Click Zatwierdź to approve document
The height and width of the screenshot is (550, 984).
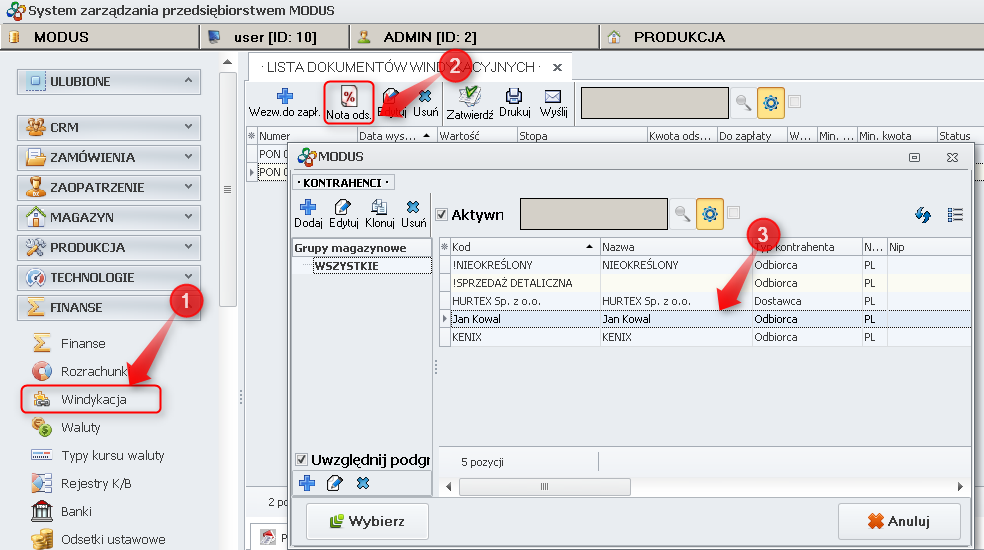469,103
